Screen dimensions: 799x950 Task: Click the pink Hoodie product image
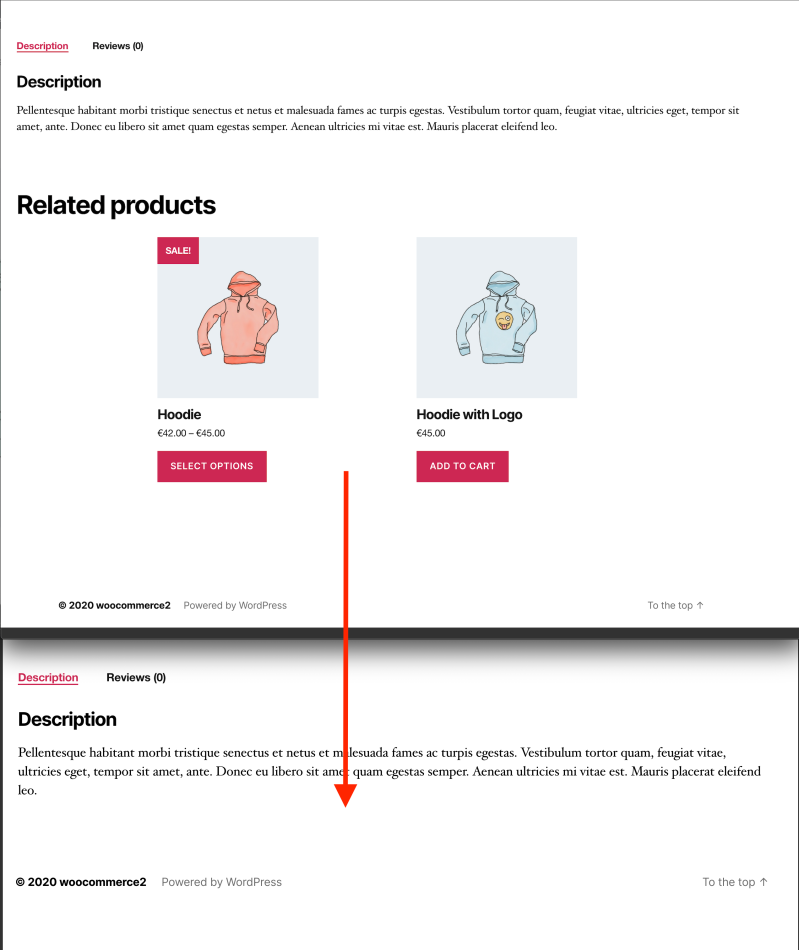[238, 318]
